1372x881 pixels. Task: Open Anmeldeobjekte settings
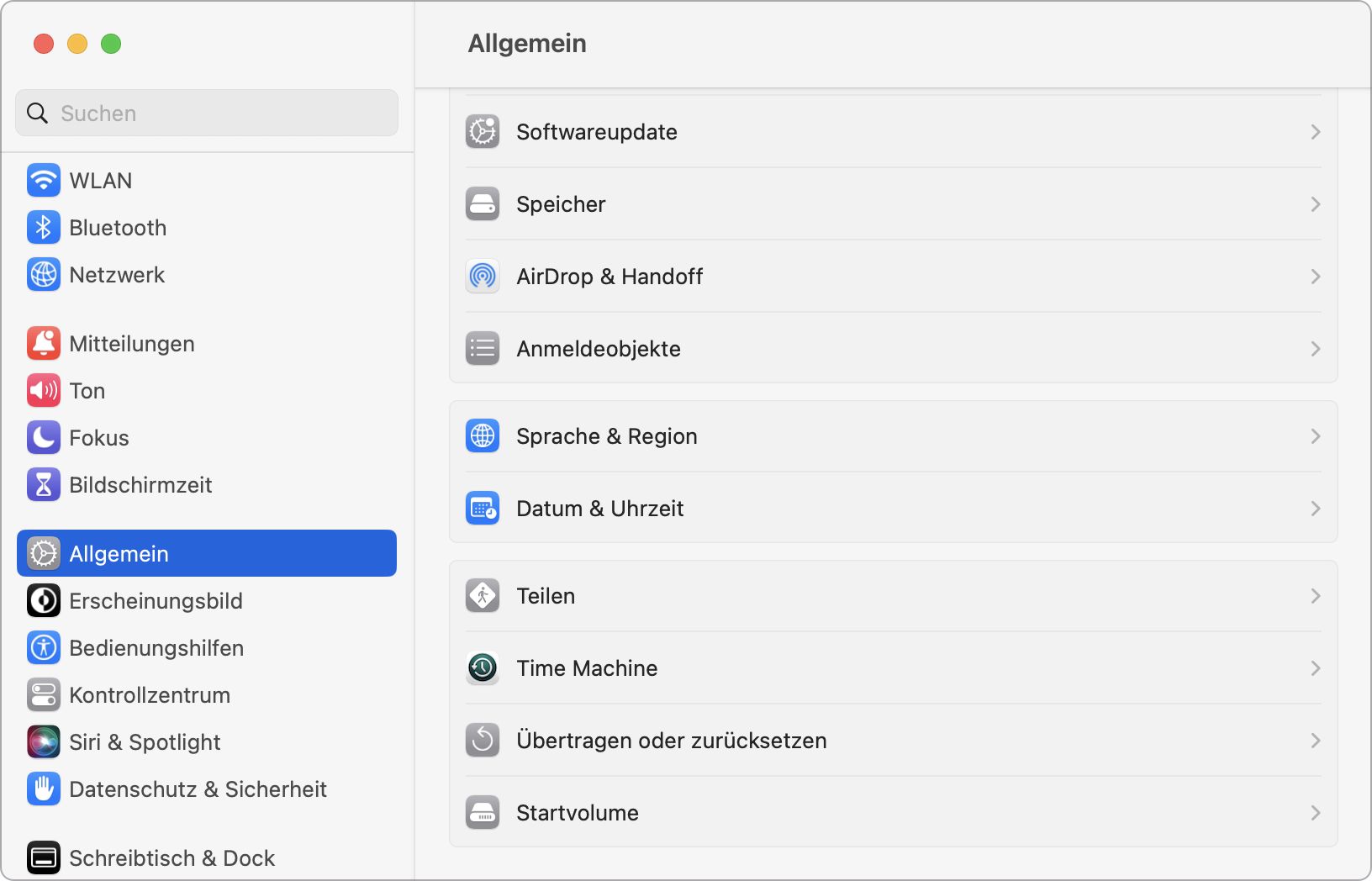[x=598, y=349]
